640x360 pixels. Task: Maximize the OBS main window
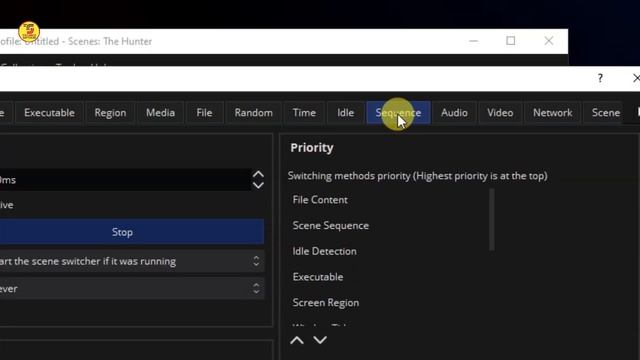click(x=511, y=41)
